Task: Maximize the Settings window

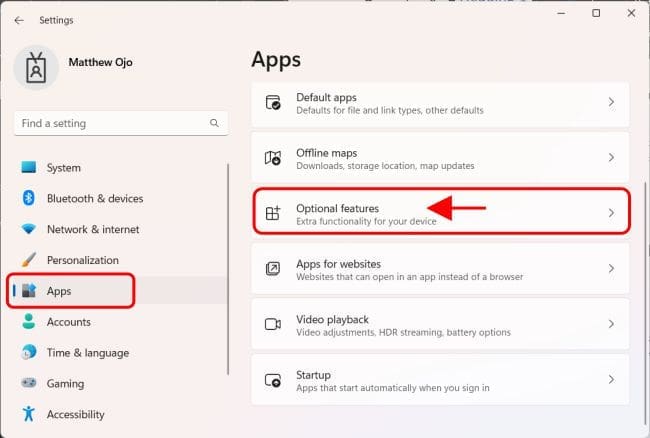Action: point(596,13)
